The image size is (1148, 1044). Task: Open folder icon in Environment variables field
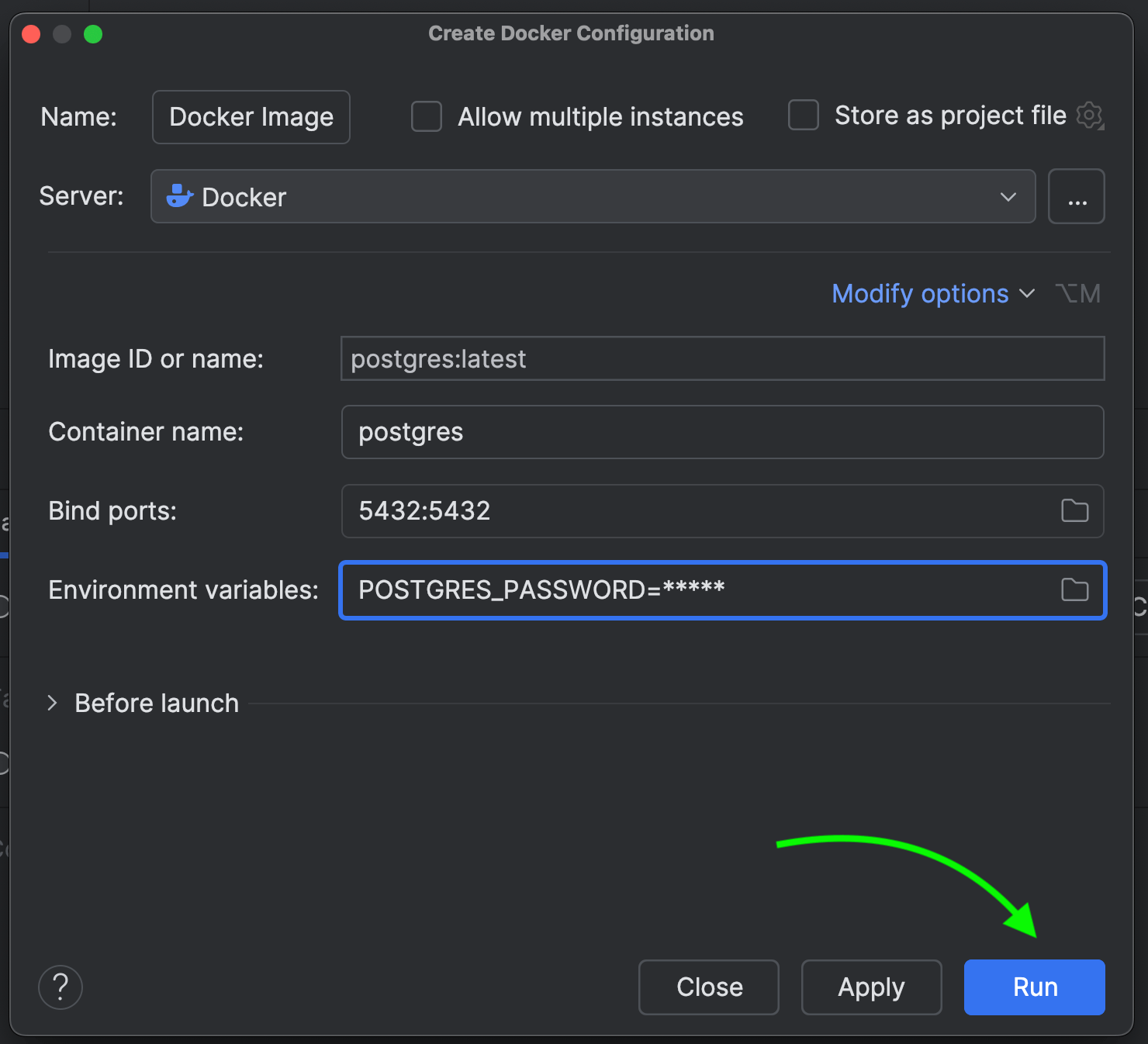coord(1074,590)
